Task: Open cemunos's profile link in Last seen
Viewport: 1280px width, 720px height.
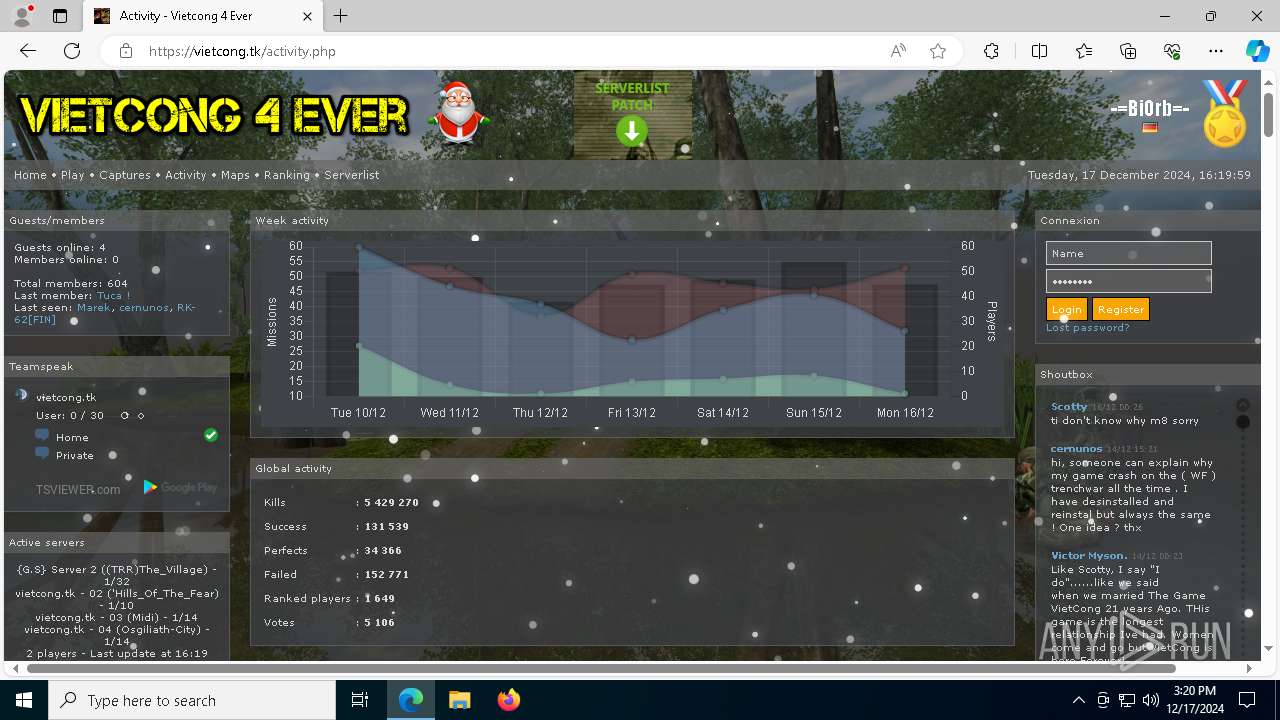Action: 144,307
